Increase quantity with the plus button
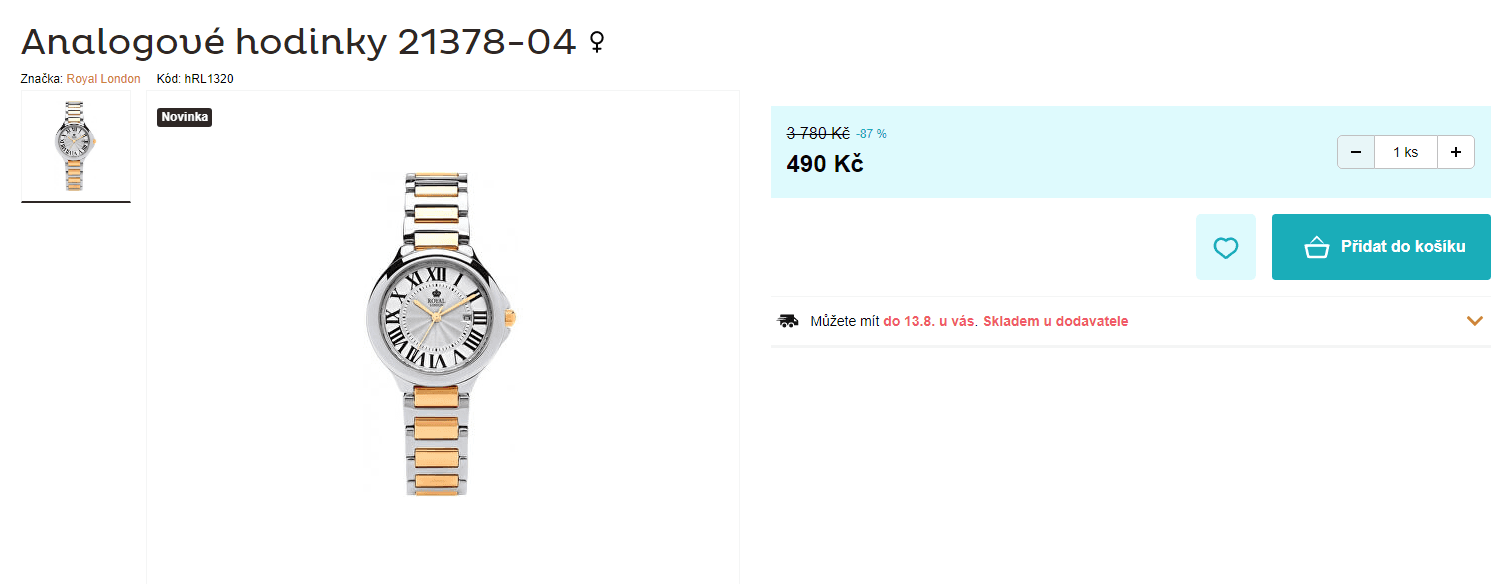Image resolution: width=1497 pixels, height=584 pixels. 1455,152
